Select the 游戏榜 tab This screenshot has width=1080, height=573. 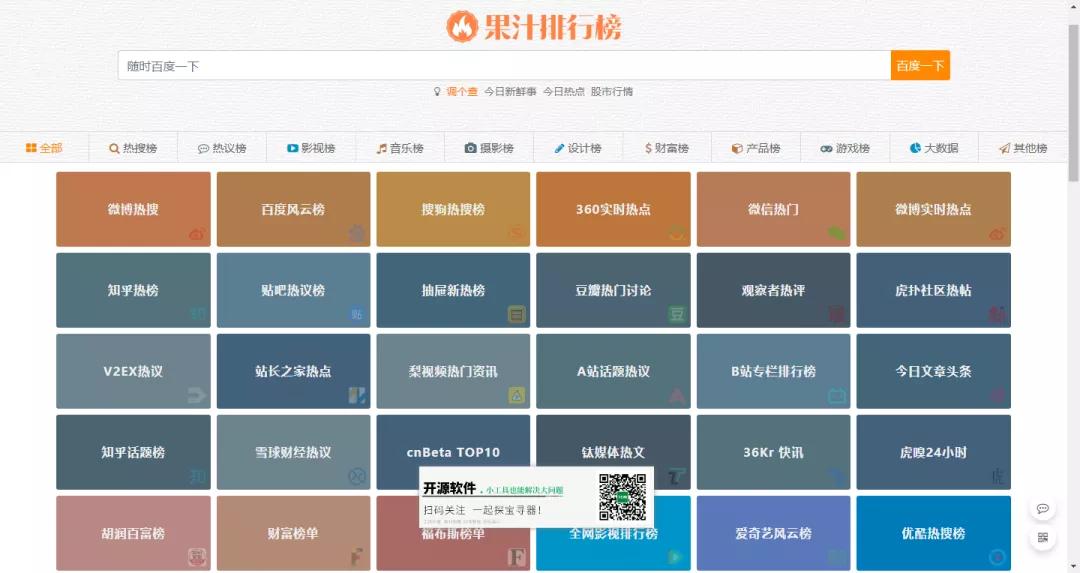pyautogui.click(x=844, y=148)
